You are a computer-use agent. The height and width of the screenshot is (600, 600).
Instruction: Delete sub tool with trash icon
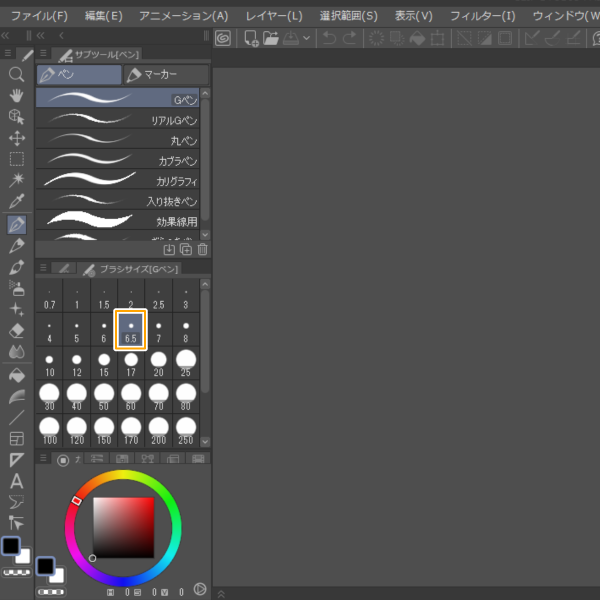click(x=203, y=250)
